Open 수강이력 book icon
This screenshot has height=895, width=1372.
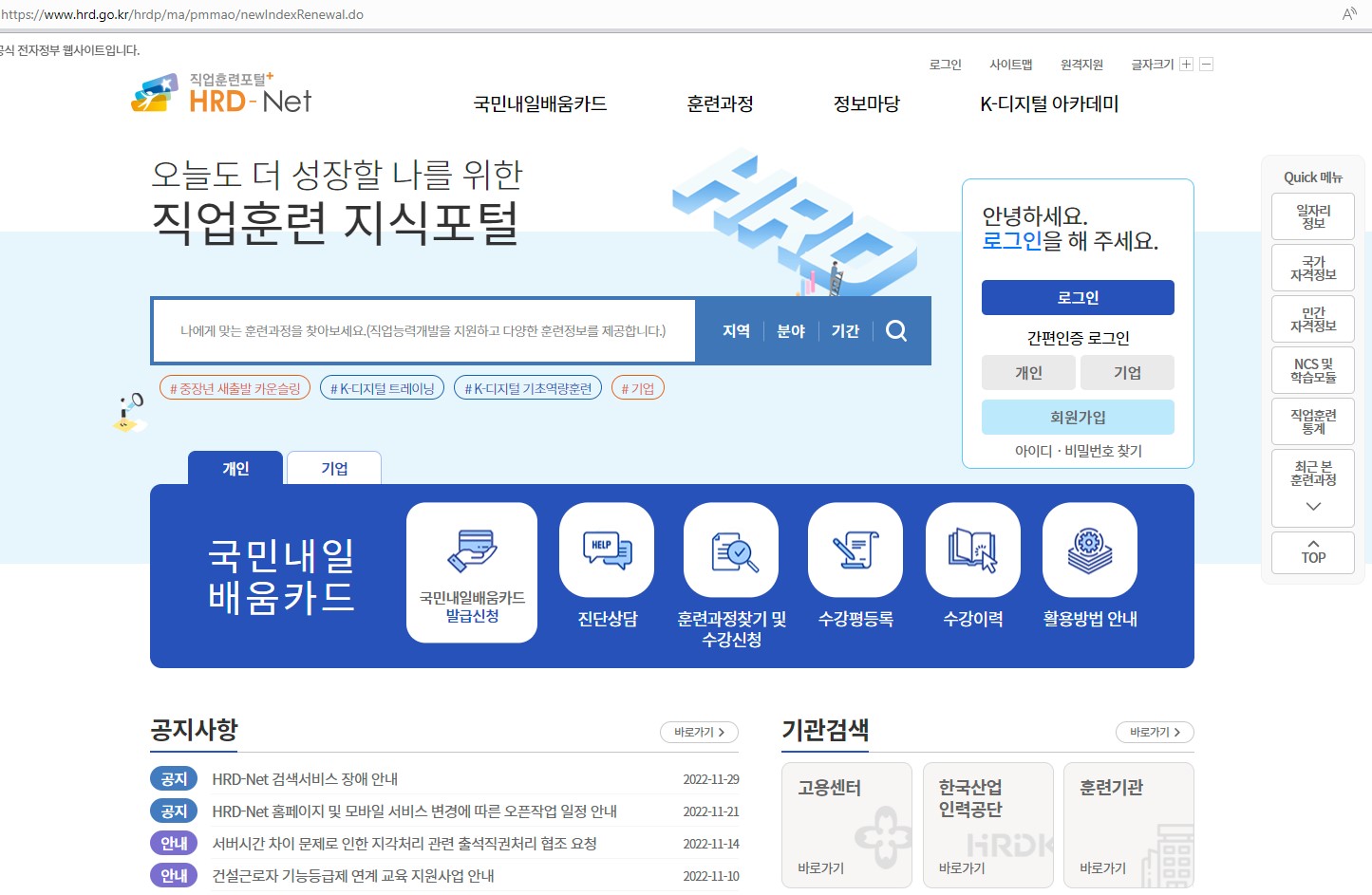(x=973, y=550)
